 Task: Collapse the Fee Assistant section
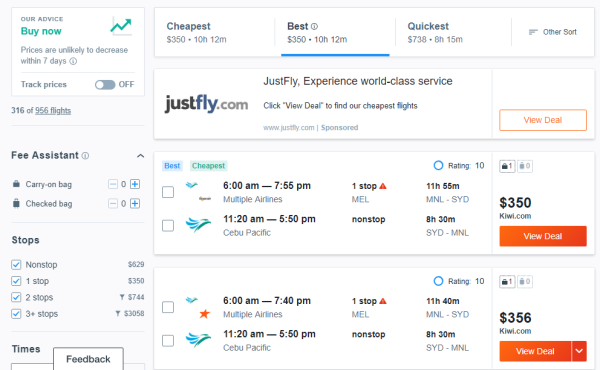140,156
